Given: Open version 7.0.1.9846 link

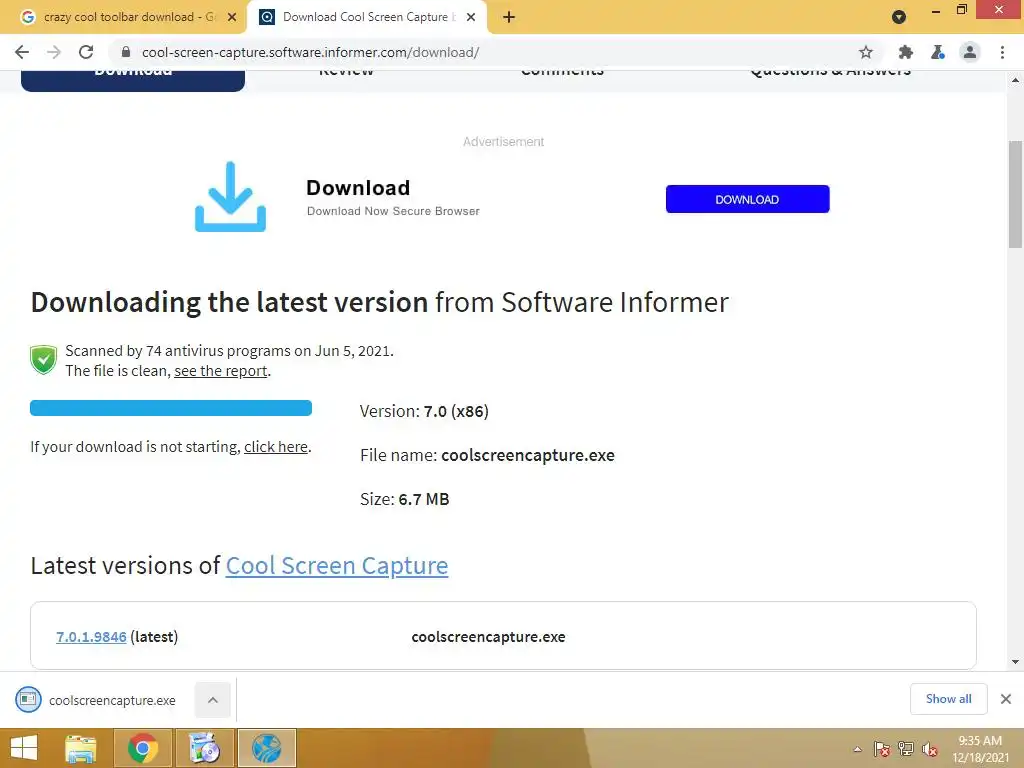Looking at the screenshot, I should point(91,637).
